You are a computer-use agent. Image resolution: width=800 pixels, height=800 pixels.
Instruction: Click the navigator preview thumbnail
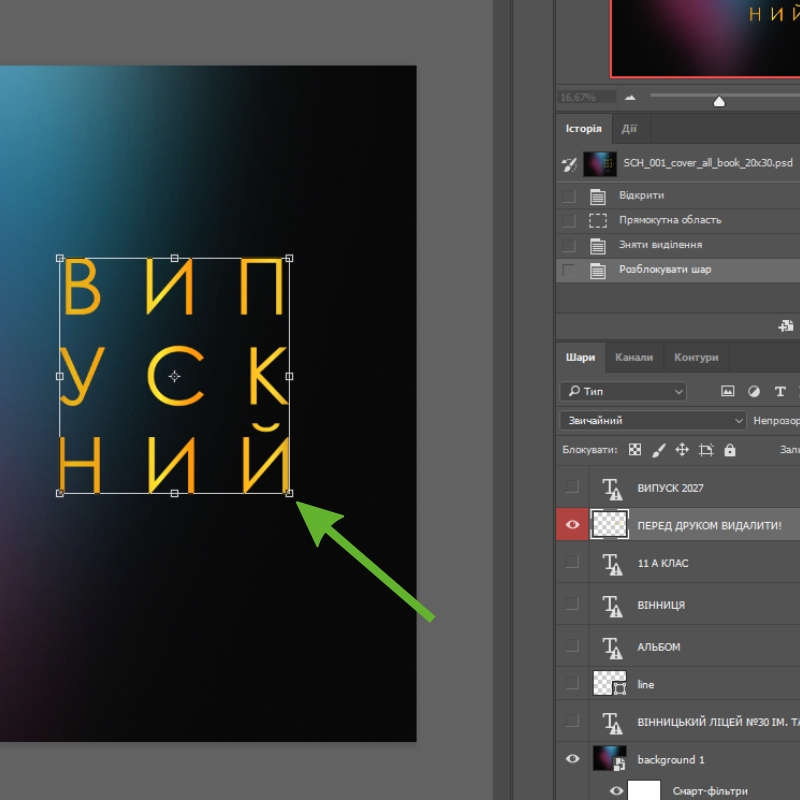(x=705, y=38)
